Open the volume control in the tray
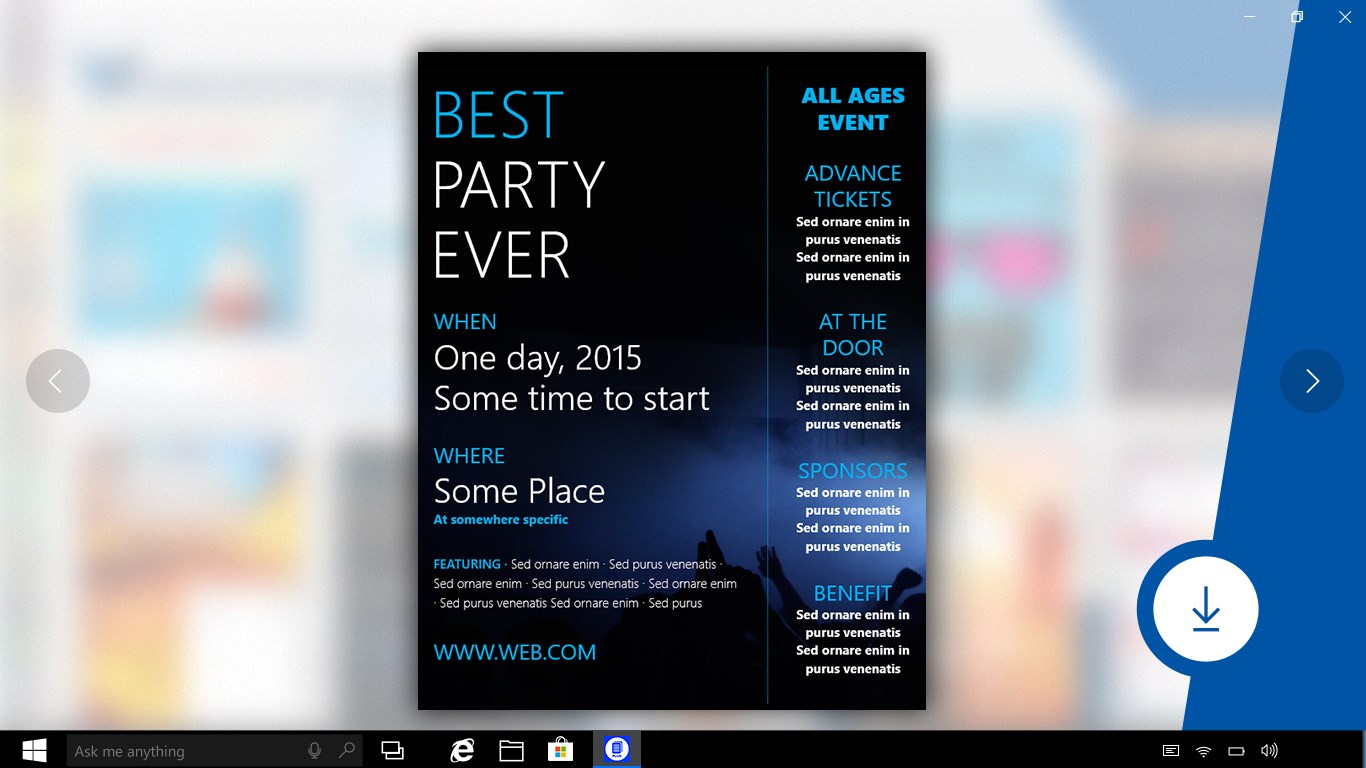This screenshot has height=768, width=1366. pos(1269,751)
